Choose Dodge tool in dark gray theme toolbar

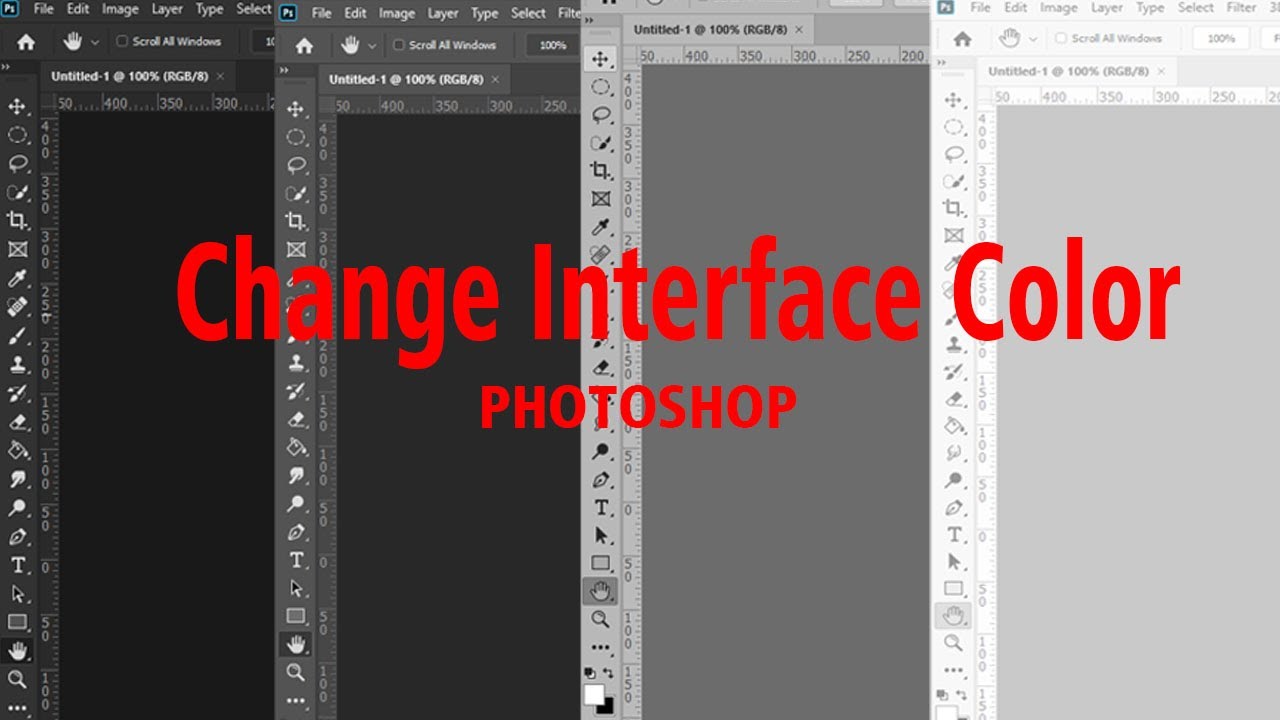296,504
